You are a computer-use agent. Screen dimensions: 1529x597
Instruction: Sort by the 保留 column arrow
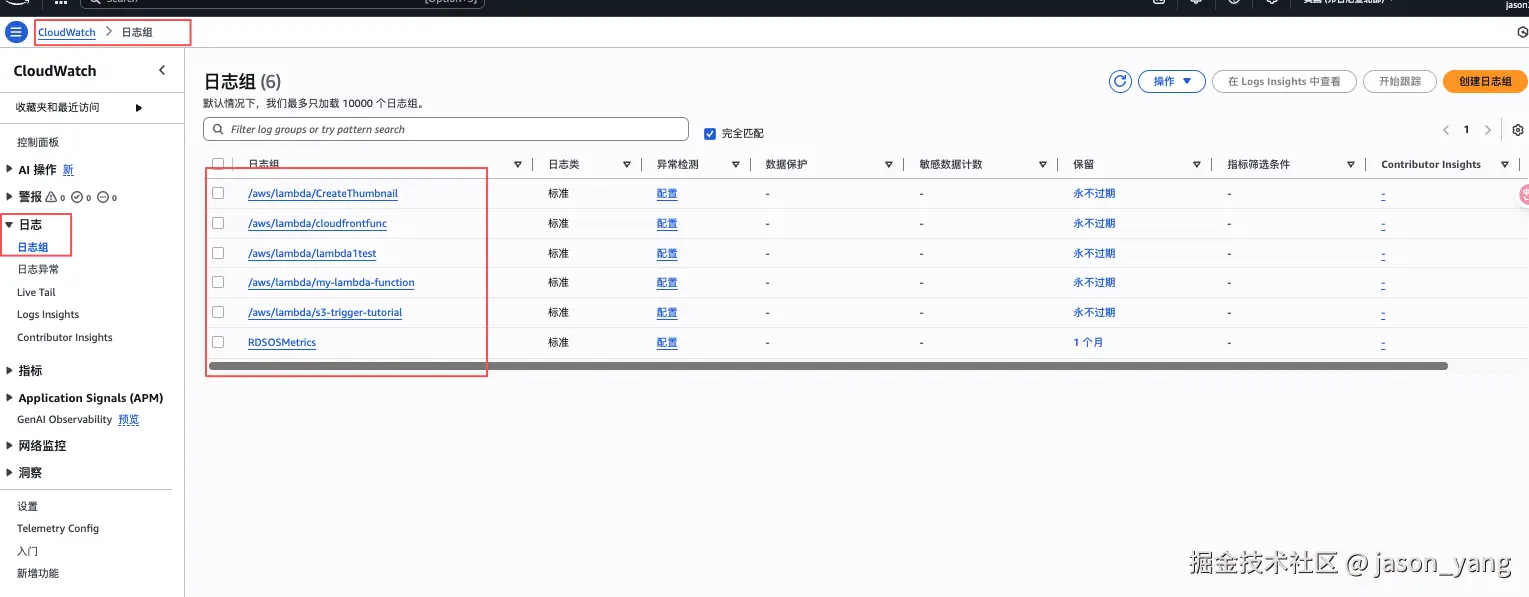(x=1197, y=164)
